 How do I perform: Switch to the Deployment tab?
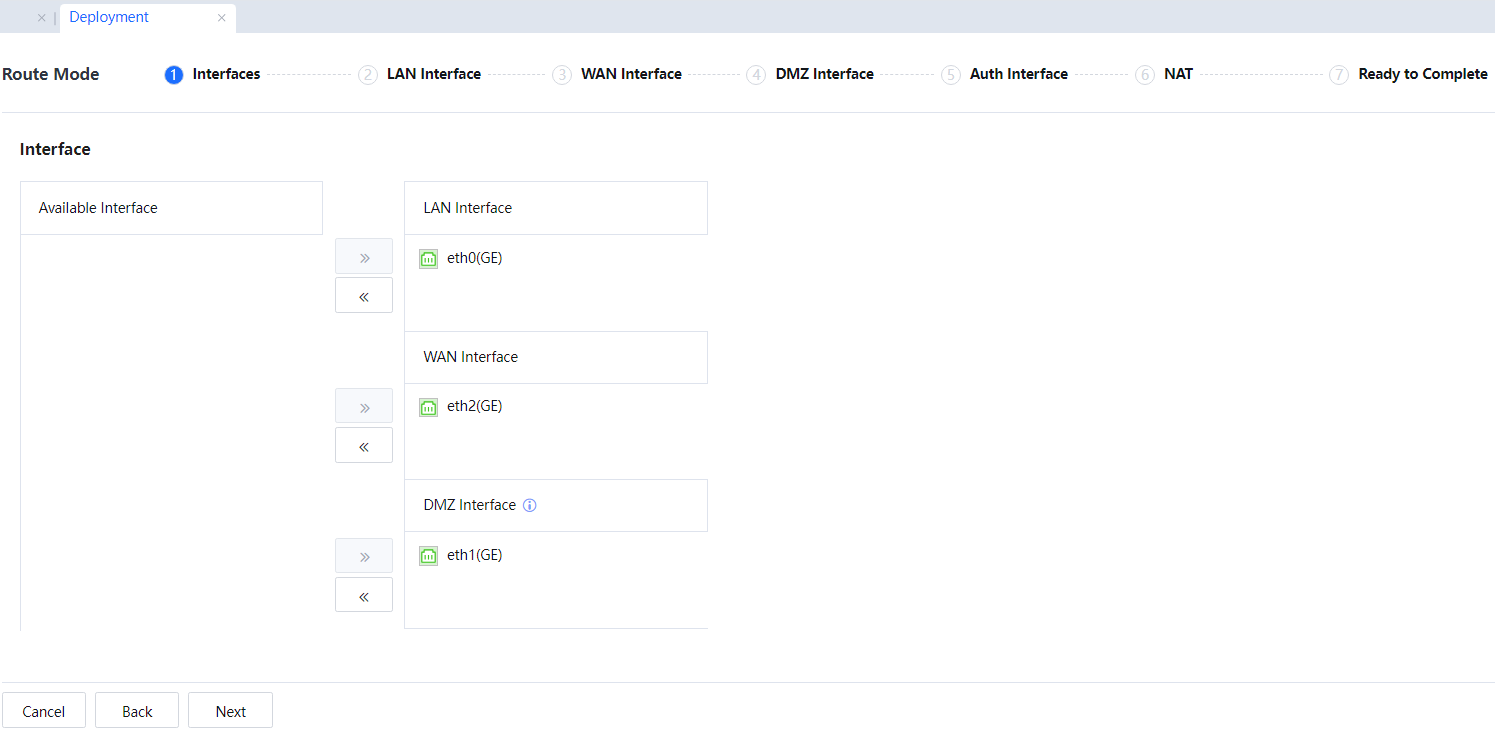tap(109, 18)
